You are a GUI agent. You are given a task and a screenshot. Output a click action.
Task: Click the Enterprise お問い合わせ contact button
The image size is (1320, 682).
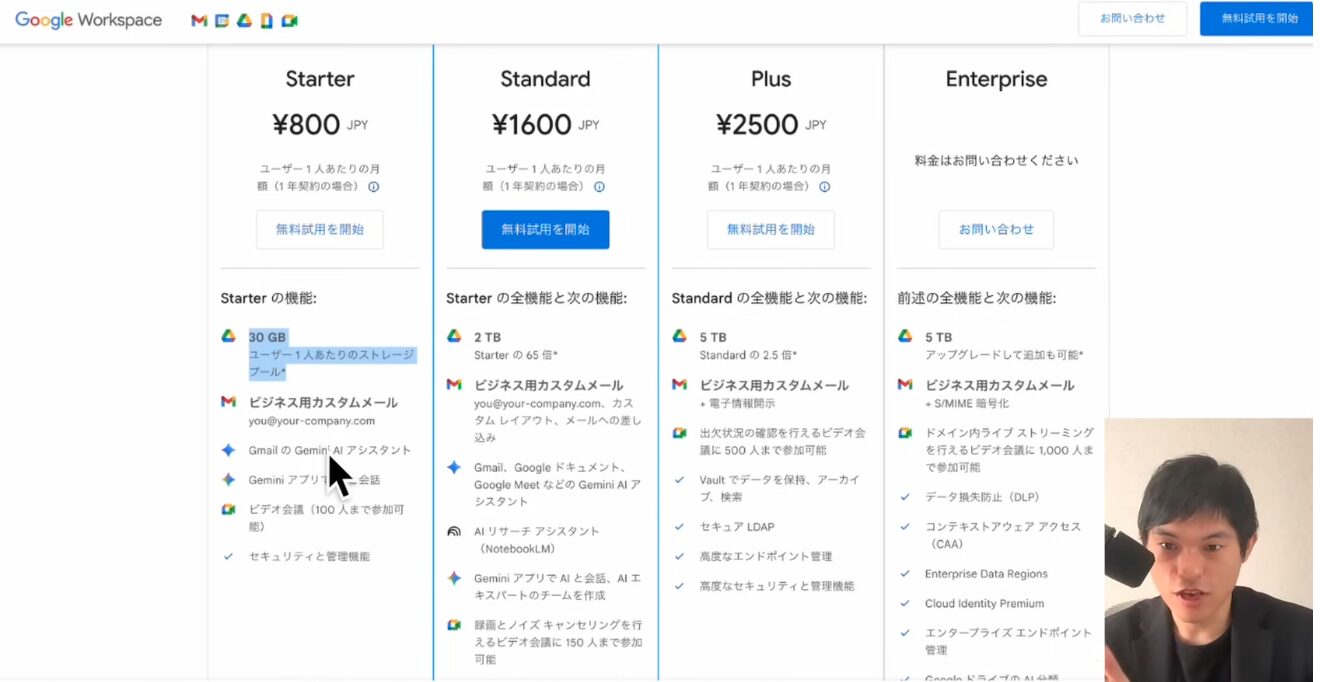point(996,229)
